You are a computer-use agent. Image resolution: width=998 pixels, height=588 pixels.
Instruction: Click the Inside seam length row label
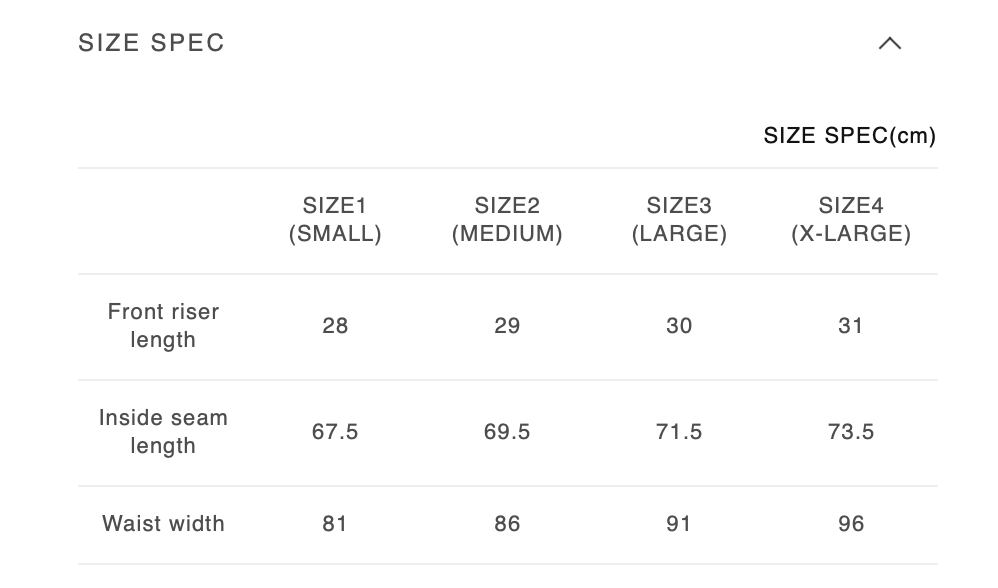[x=163, y=432]
